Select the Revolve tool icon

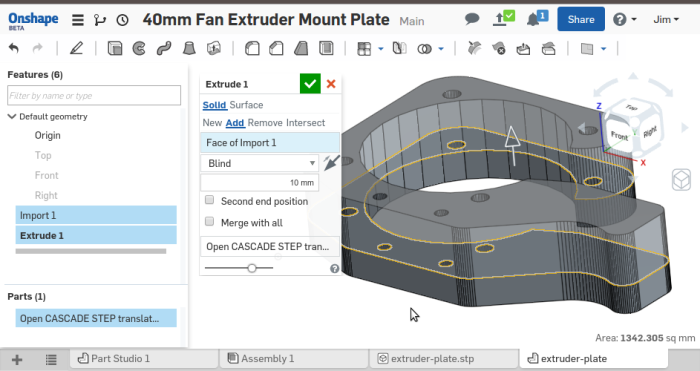pyautogui.click(x=139, y=48)
